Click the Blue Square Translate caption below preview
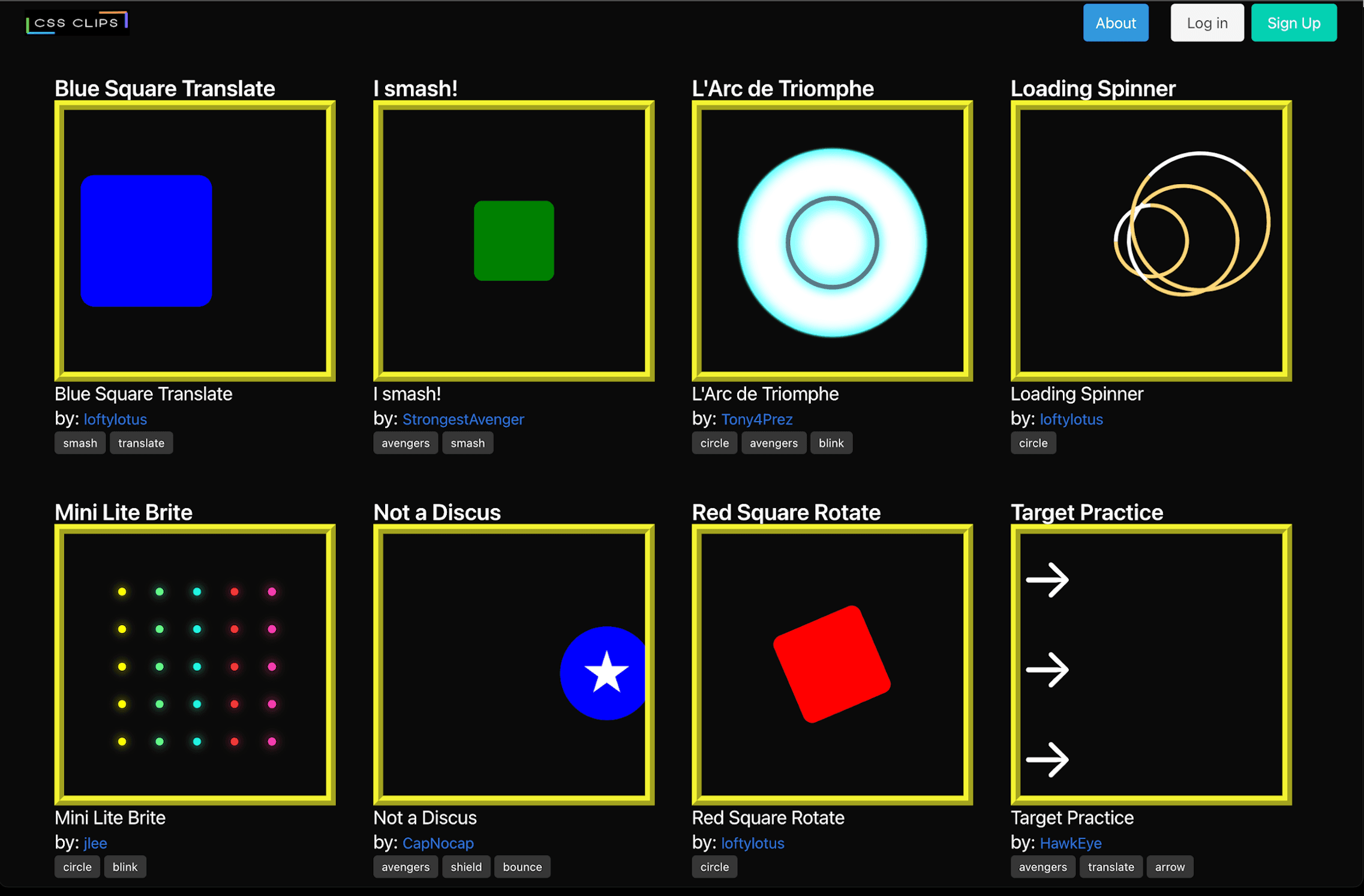 pos(143,394)
